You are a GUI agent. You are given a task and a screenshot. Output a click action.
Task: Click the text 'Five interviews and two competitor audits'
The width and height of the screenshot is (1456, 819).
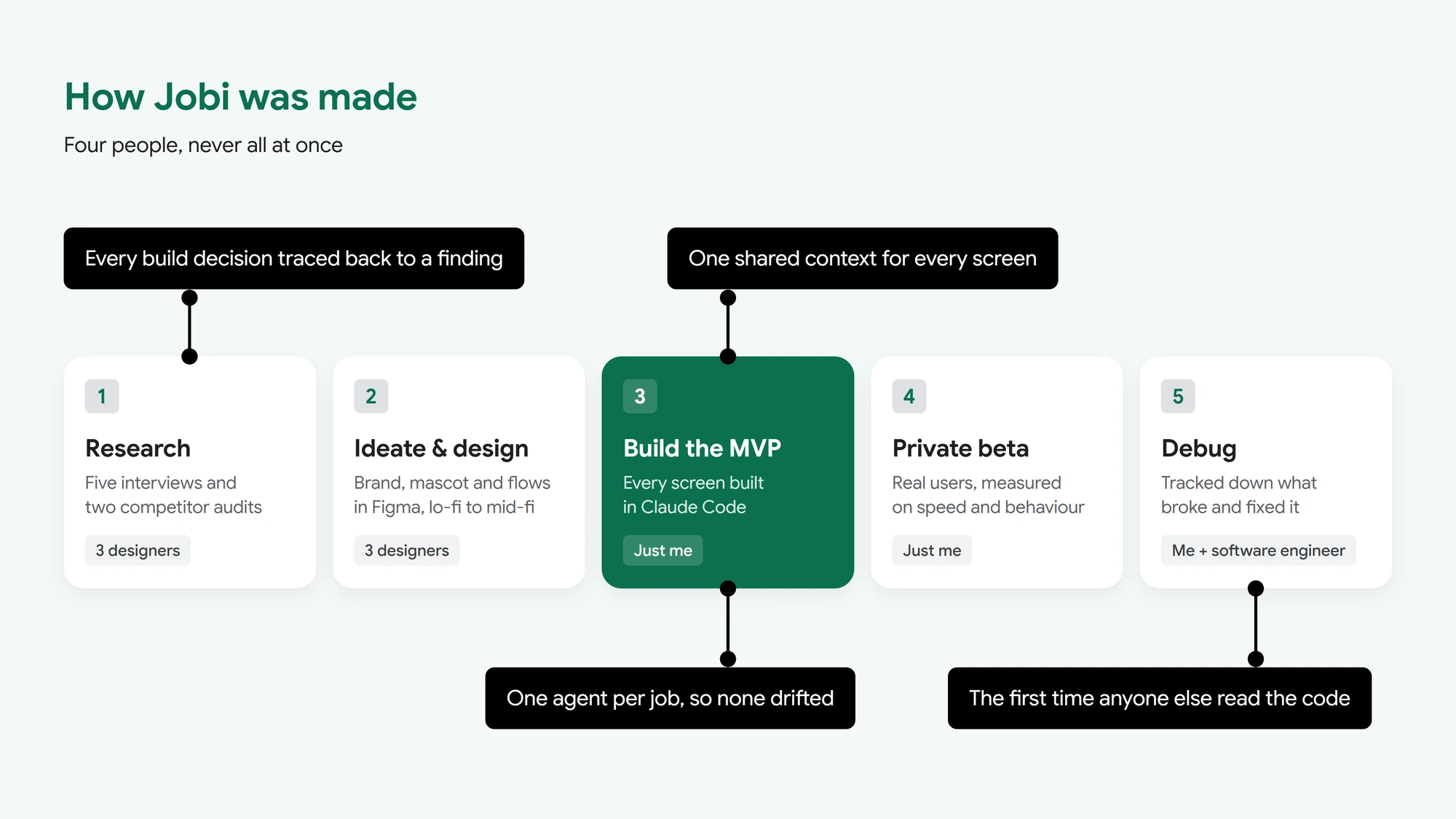click(173, 495)
